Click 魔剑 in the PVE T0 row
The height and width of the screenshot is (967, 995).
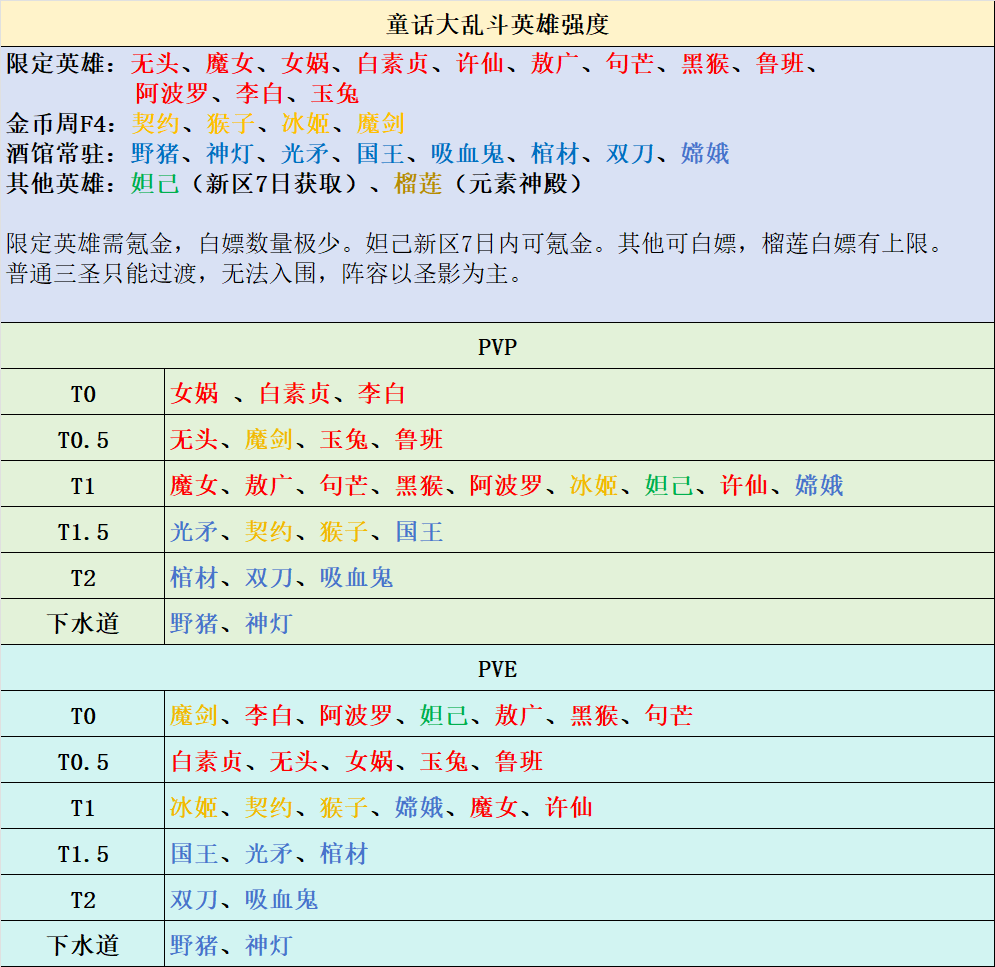(194, 716)
